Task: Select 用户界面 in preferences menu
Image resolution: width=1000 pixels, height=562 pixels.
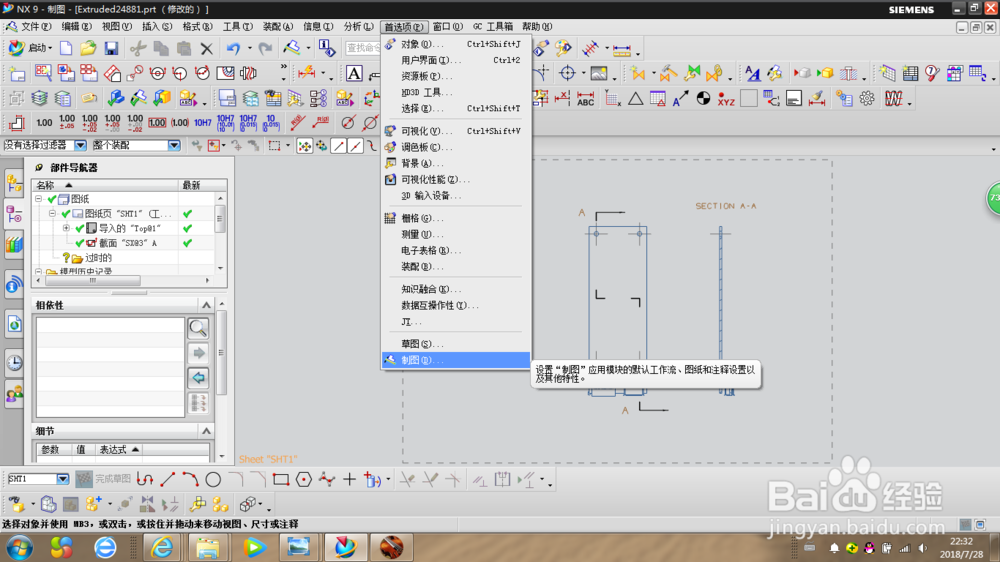Action: click(455, 60)
